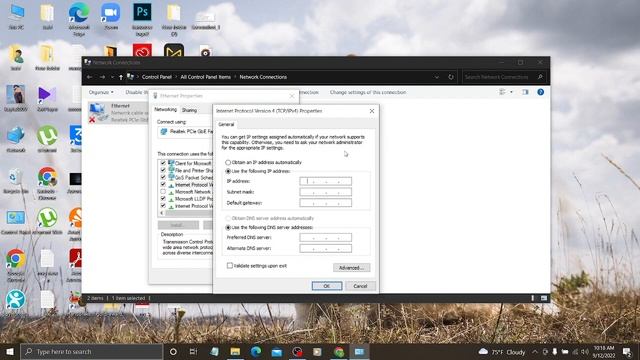Select Use the following IP address
Screen dimensions: 640x360
(x=228, y=171)
